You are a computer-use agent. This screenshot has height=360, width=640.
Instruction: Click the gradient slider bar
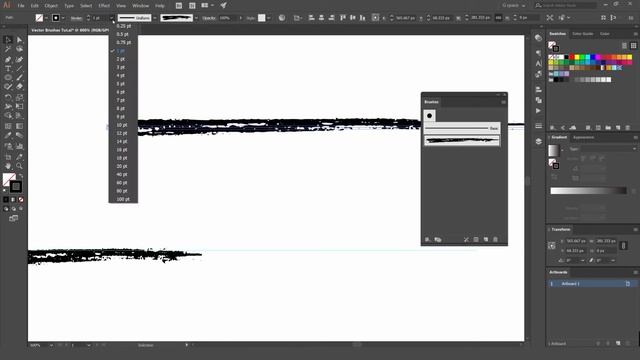[588, 191]
